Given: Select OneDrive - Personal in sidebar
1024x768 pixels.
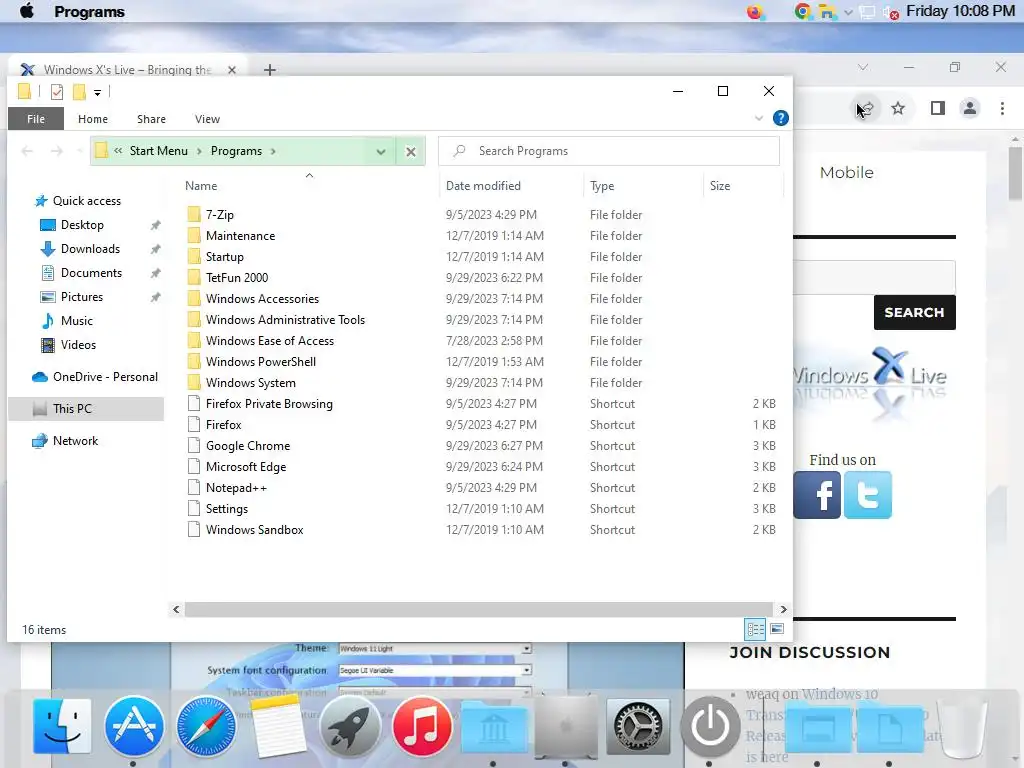Looking at the screenshot, I should [95, 377].
